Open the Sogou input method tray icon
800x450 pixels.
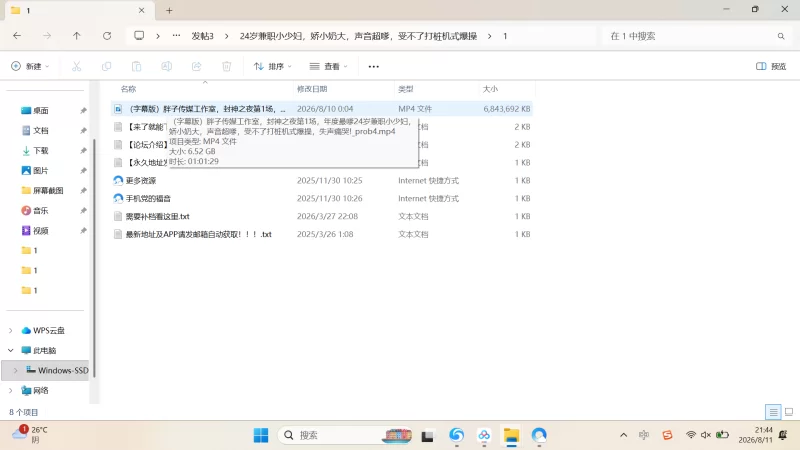pos(667,435)
